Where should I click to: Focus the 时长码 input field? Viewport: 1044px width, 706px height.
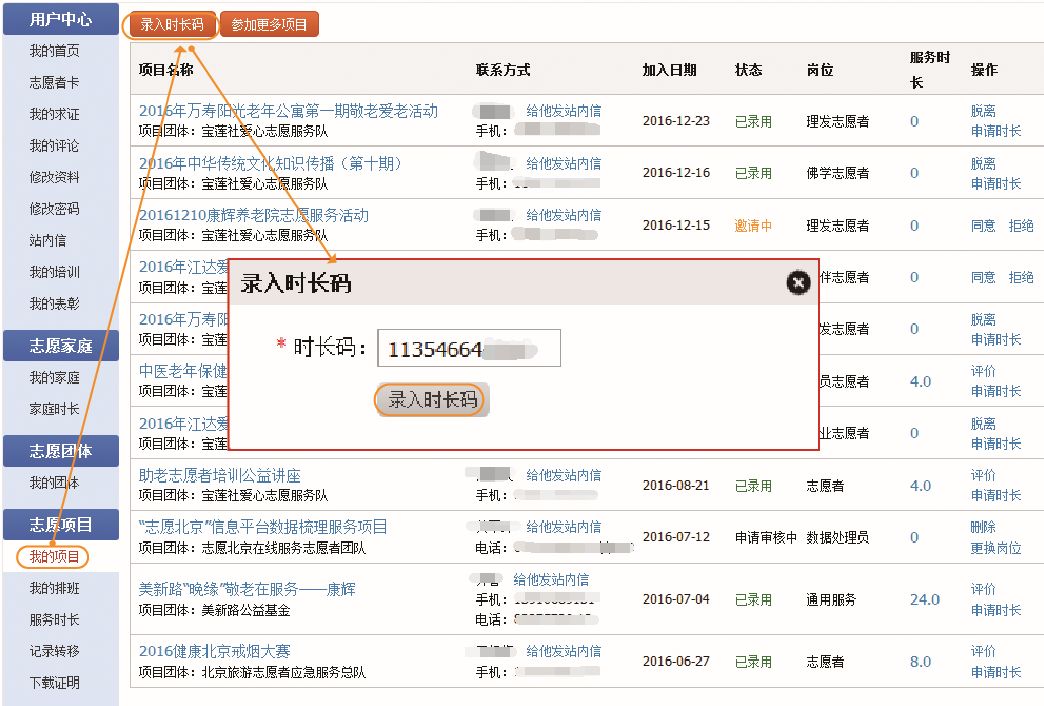[469, 348]
